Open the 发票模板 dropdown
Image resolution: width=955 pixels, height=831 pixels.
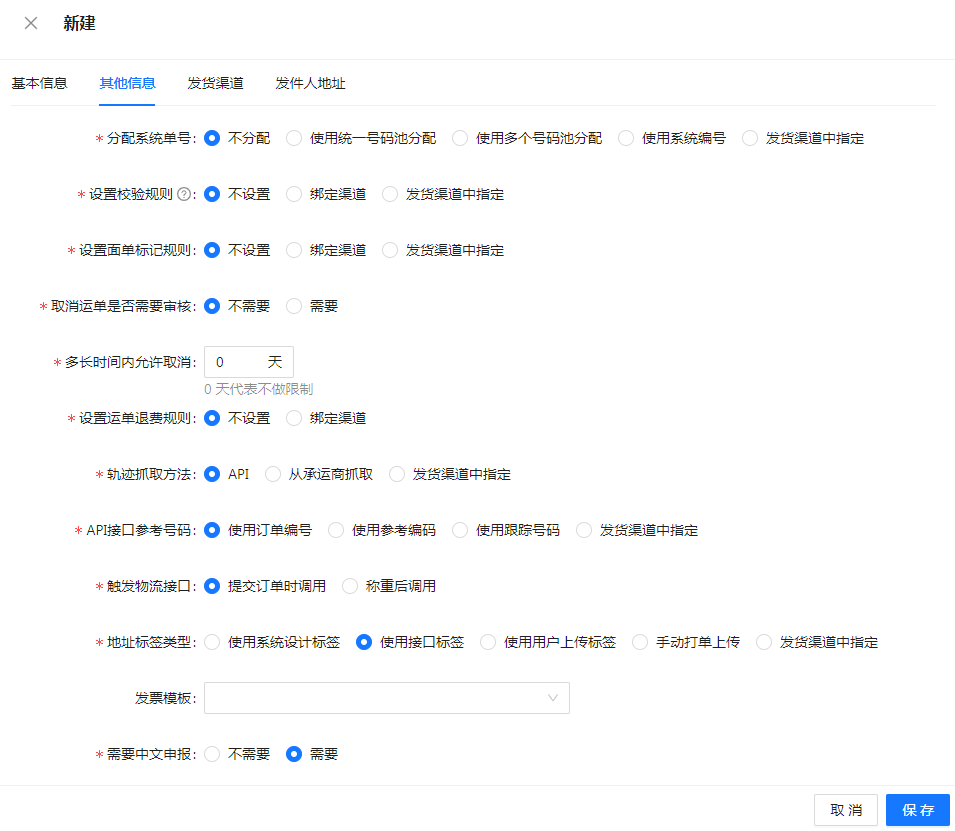click(x=387, y=698)
